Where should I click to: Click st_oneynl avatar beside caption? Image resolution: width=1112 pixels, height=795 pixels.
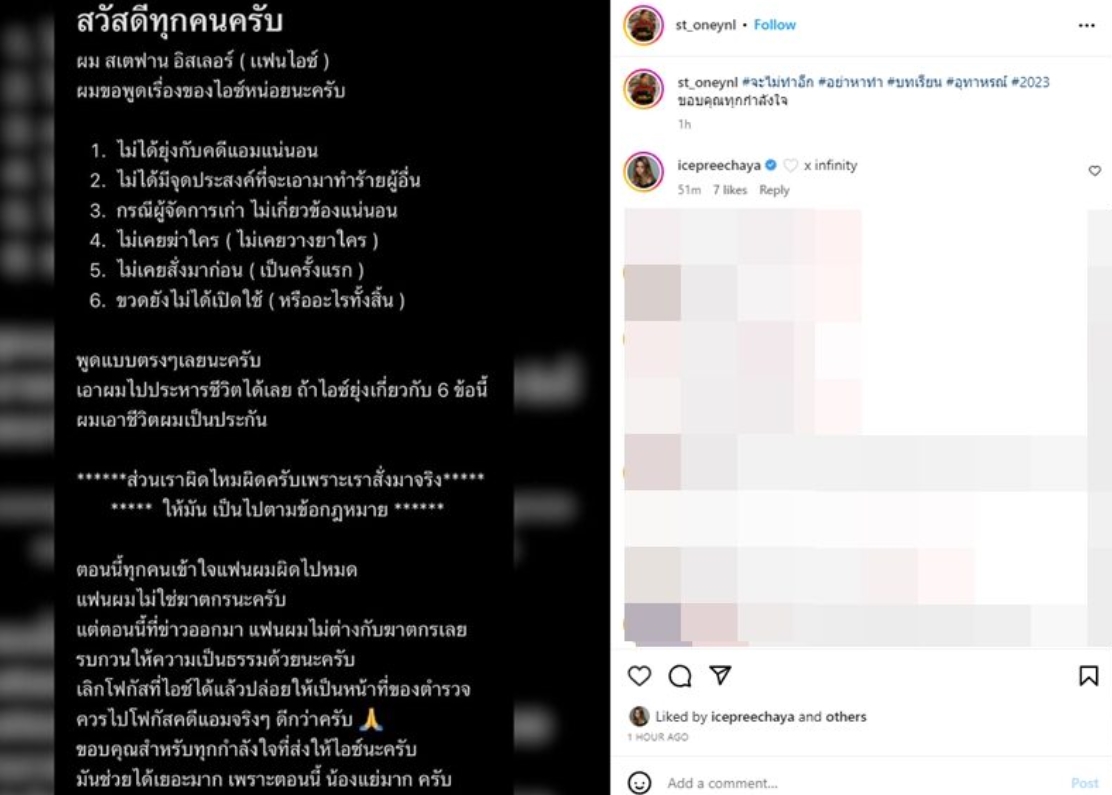pyautogui.click(x=643, y=89)
